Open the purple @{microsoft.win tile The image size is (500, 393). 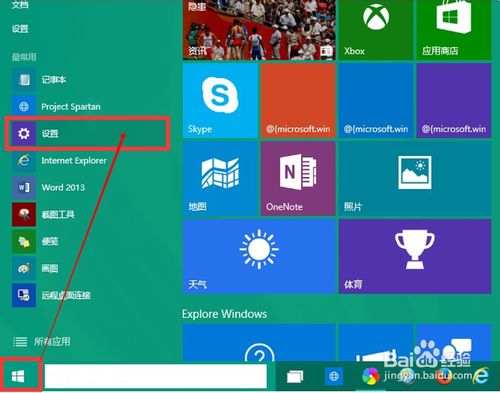(x=454, y=100)
